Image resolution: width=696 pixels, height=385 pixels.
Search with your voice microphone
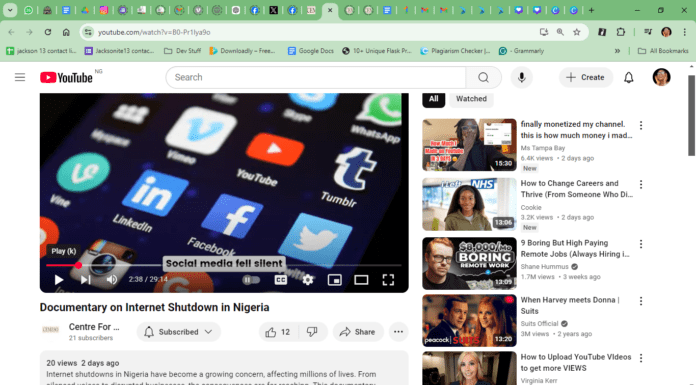tap(522, 77)
